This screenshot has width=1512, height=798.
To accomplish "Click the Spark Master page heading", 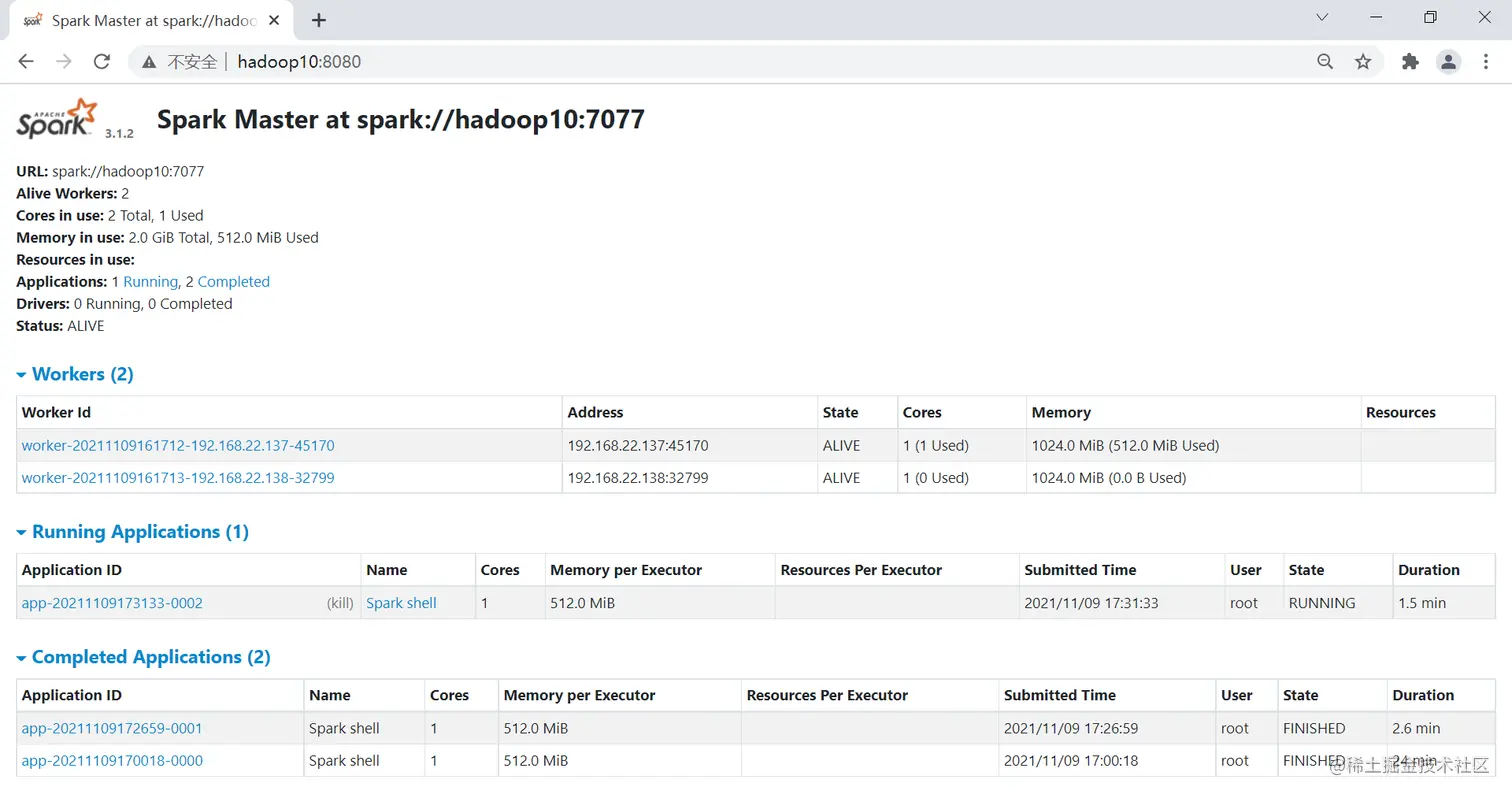I will tap(401, 120).
